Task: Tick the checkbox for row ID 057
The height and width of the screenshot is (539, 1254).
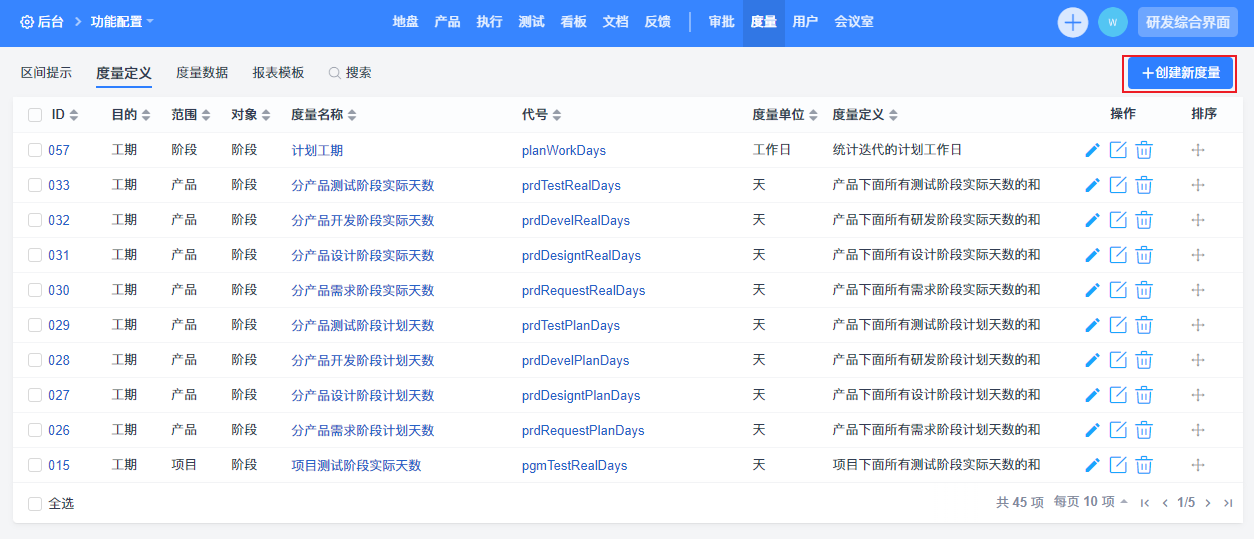Action: (x=35, y=150)
